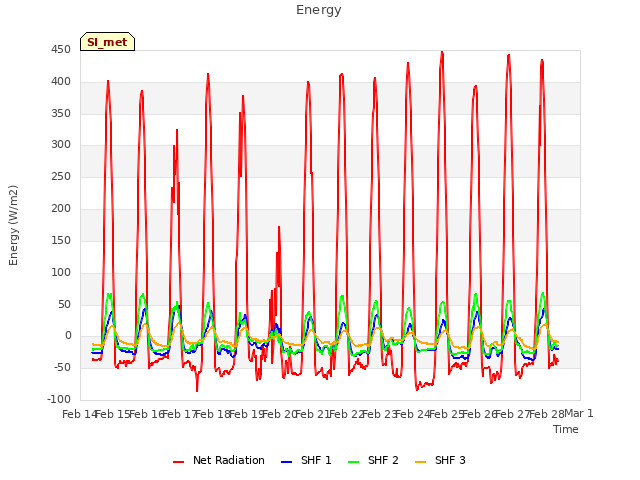The height and width of the screenshot is (480, 640).
Task: Click the 450 y-axis tick label
Action: pyautogui.click(x=61, y=50)
